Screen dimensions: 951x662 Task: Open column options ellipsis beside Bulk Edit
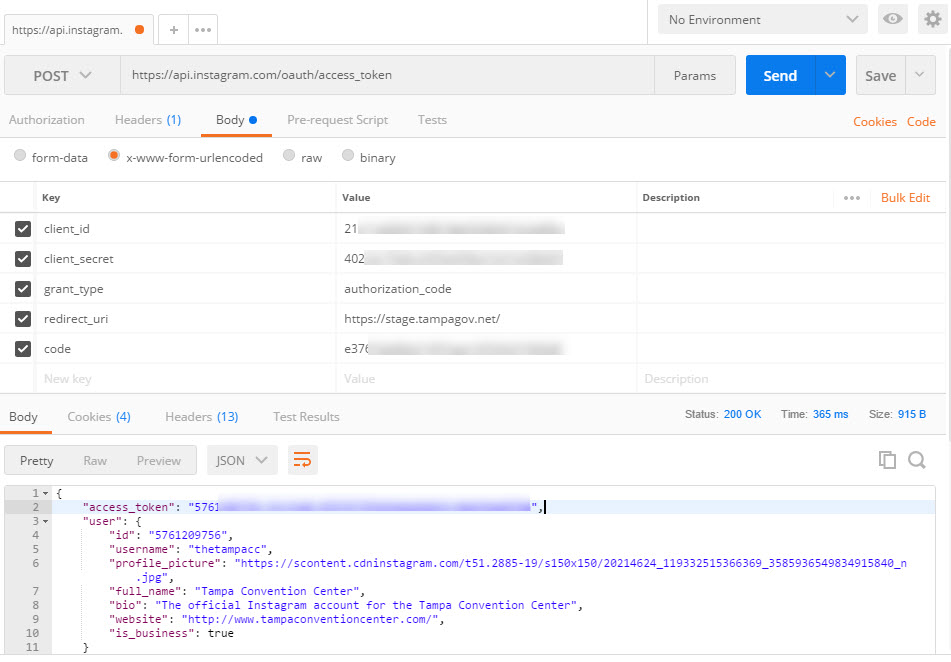click(x=852, y=198)
